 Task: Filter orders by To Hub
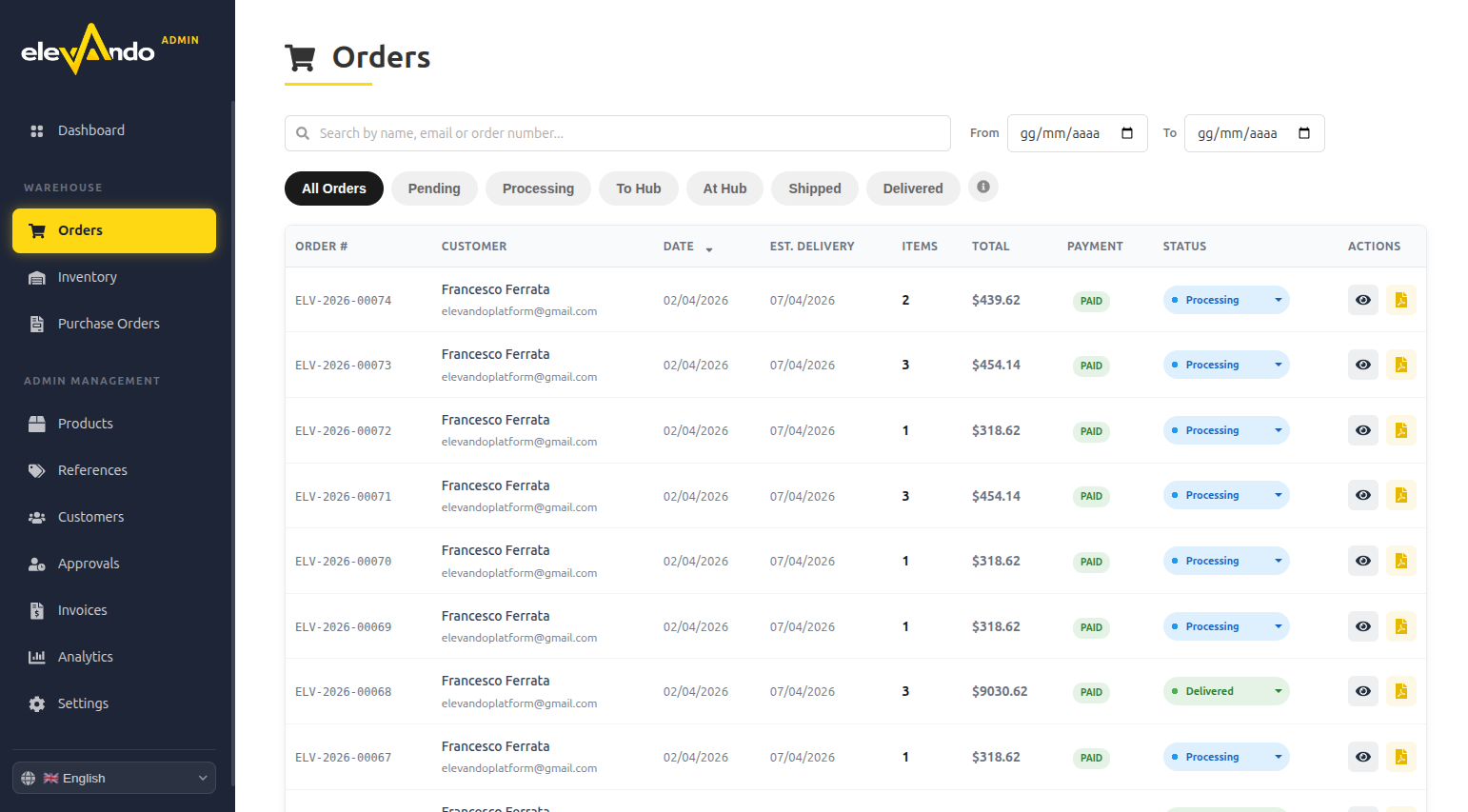[x=639, y=188]
